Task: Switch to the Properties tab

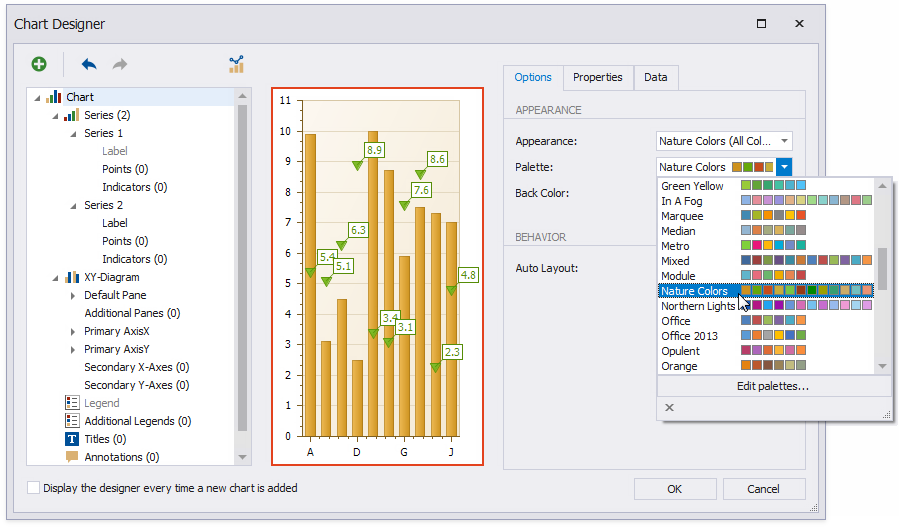Action: [x=597, y=77]
